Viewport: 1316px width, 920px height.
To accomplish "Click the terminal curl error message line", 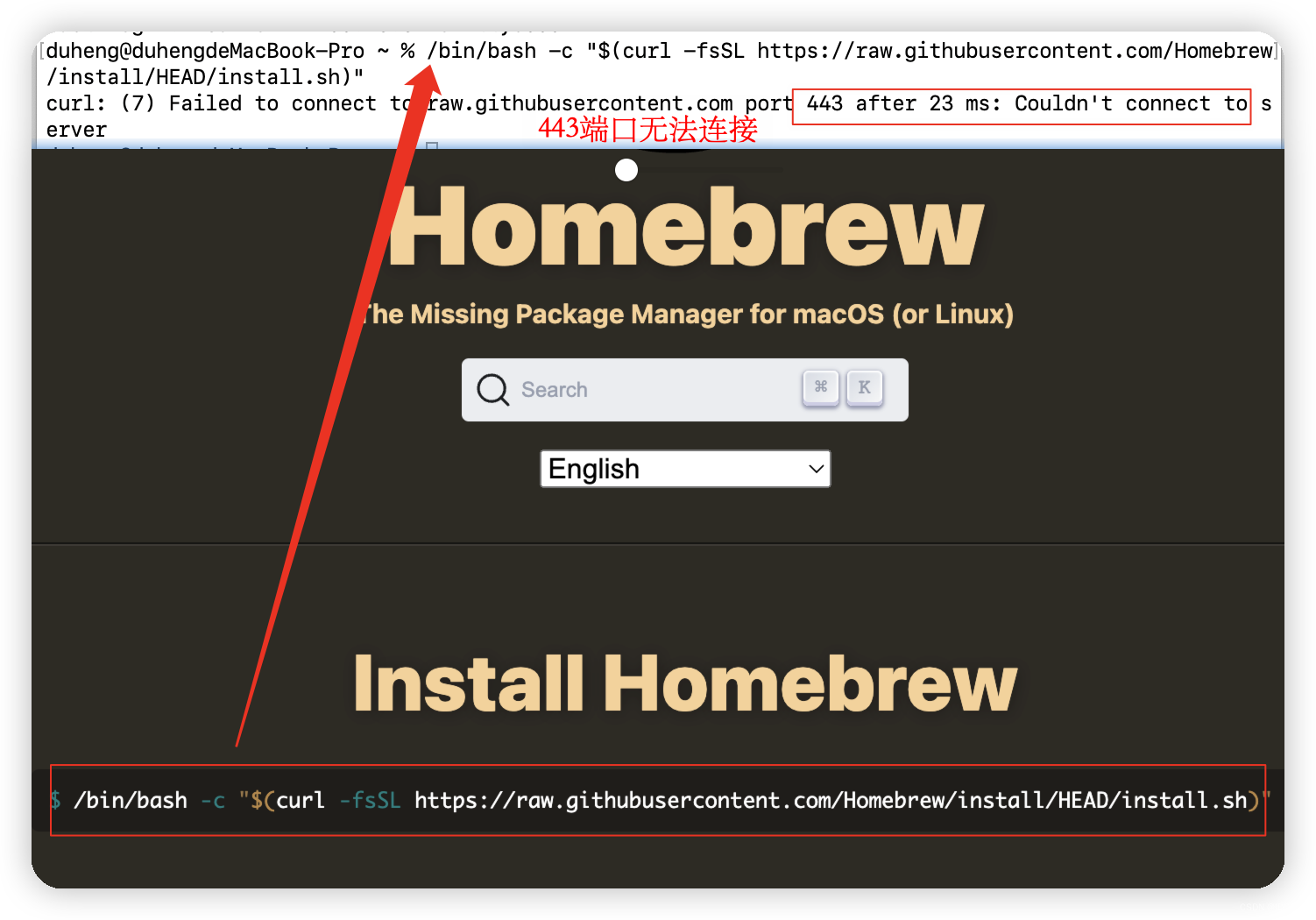I will coord(659,103).
